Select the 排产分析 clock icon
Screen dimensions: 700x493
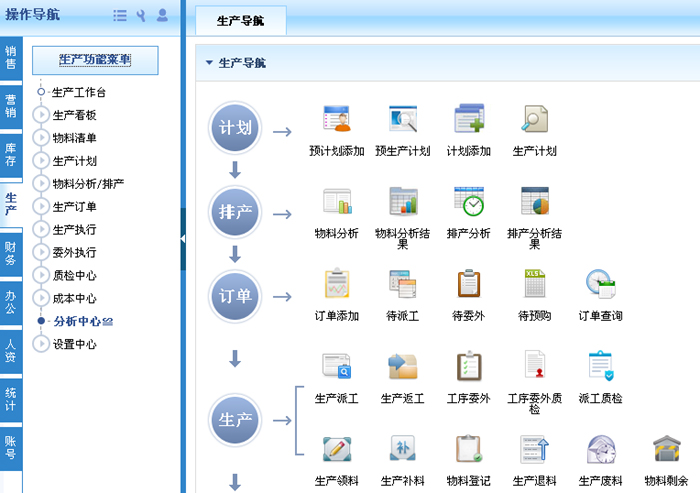[468, 201]
